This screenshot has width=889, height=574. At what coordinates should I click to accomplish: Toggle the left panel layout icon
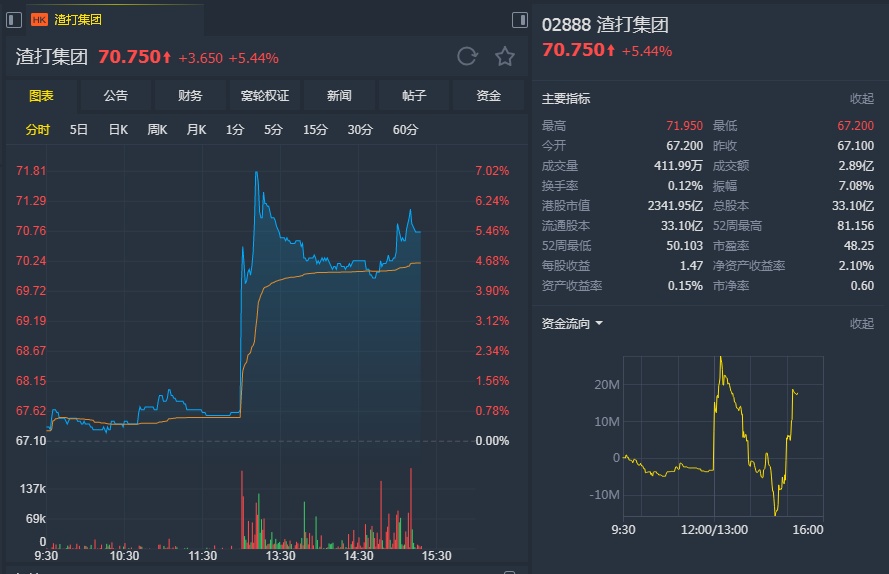(x=15, y=19)
